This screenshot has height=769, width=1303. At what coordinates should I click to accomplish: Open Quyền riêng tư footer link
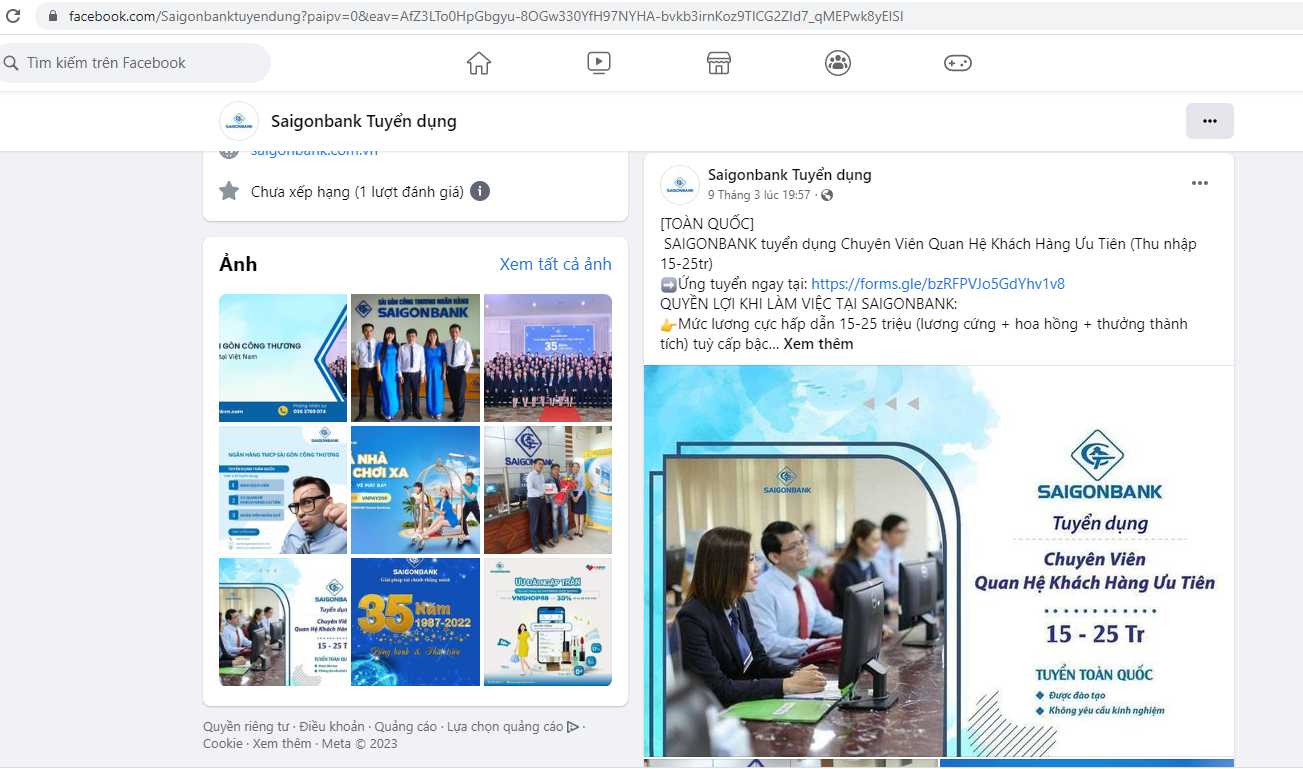coord(246,727)
